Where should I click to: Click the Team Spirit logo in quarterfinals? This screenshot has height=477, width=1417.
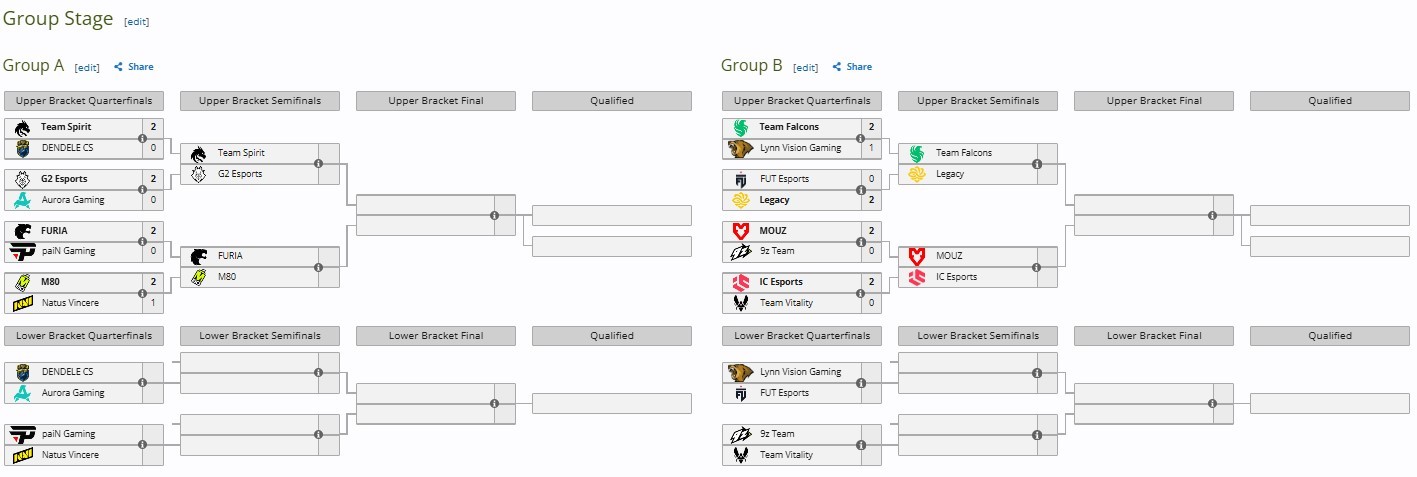point(22,127)
